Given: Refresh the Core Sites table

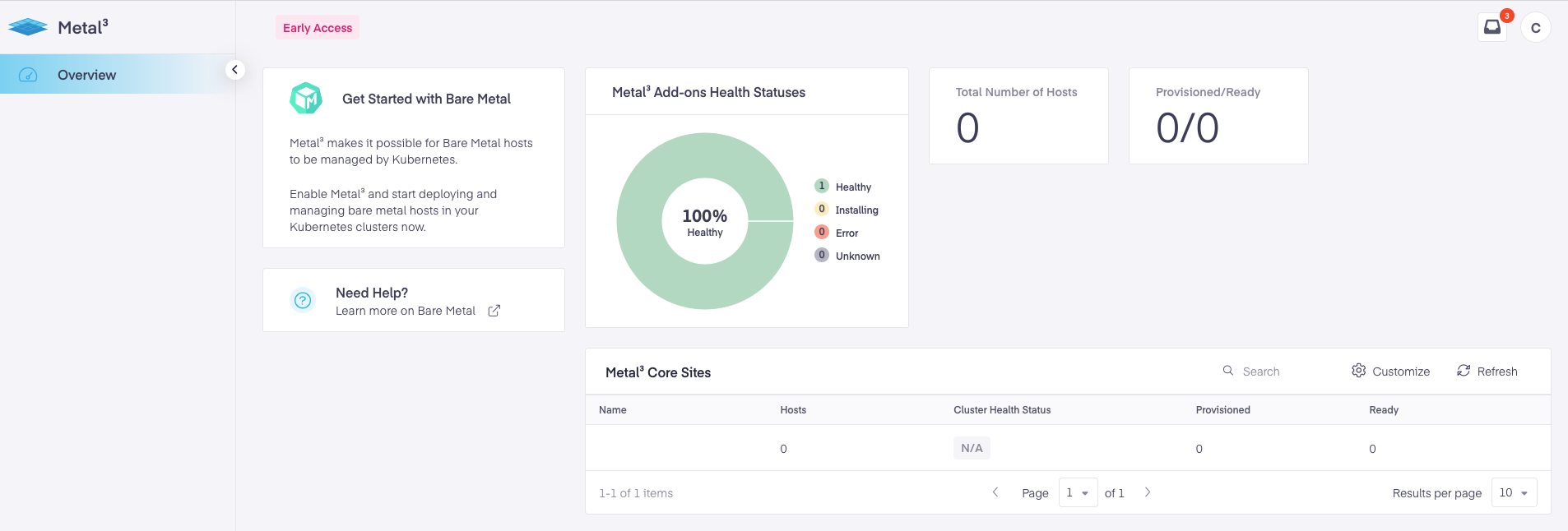Looking at the screenshot, I should (x=1487, y=372).
